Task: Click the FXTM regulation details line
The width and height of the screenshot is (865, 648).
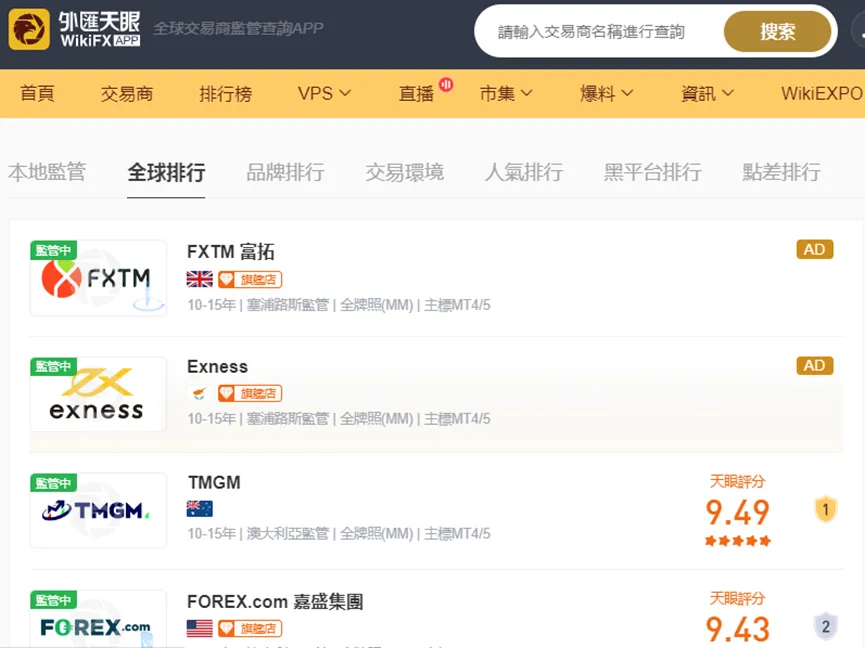Action: (339, 305)
